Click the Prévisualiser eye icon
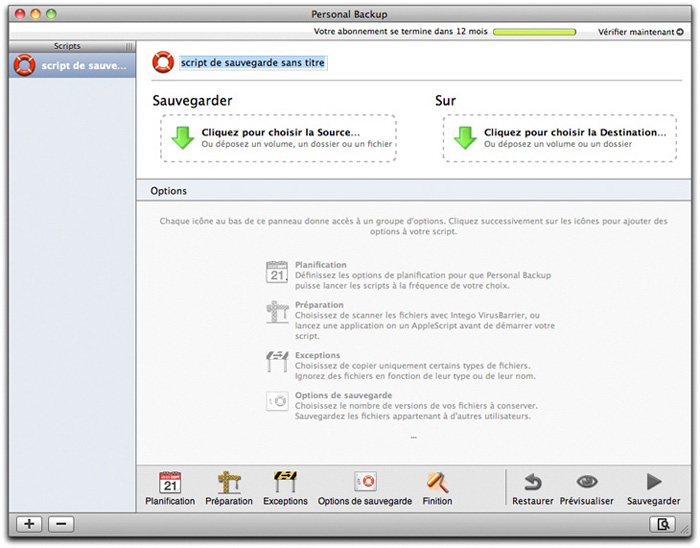 click(587, 482)
